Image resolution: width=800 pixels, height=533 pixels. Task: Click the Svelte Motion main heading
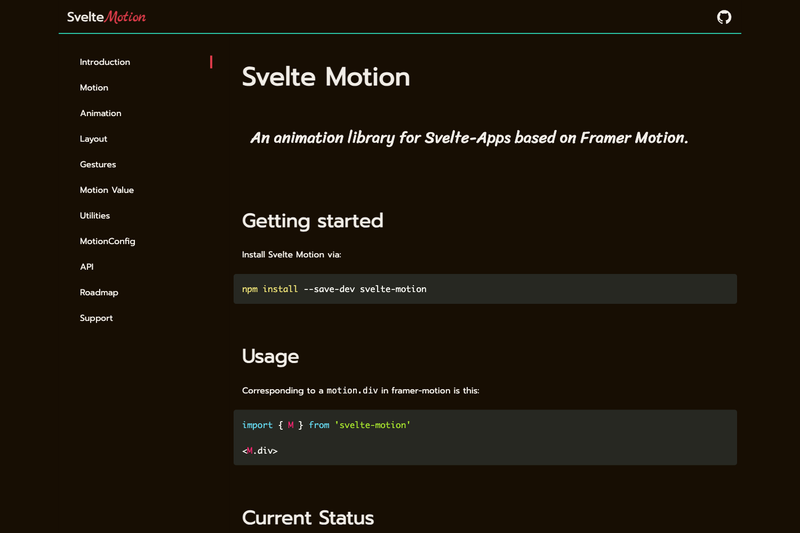point(326,77)
